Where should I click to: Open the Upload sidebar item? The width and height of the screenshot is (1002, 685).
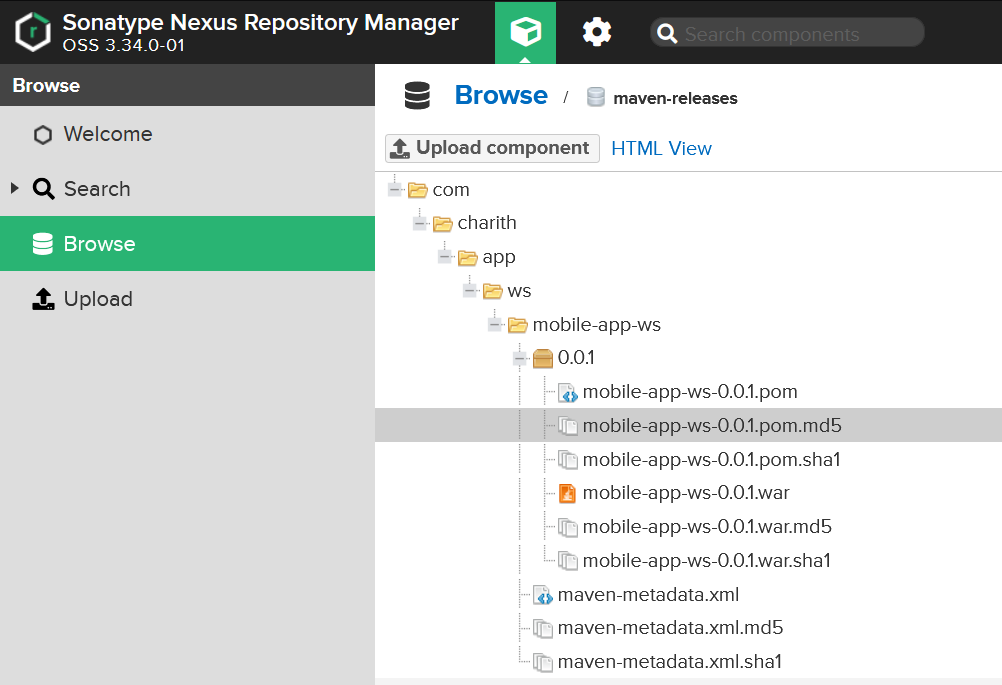tap(187, 298)
